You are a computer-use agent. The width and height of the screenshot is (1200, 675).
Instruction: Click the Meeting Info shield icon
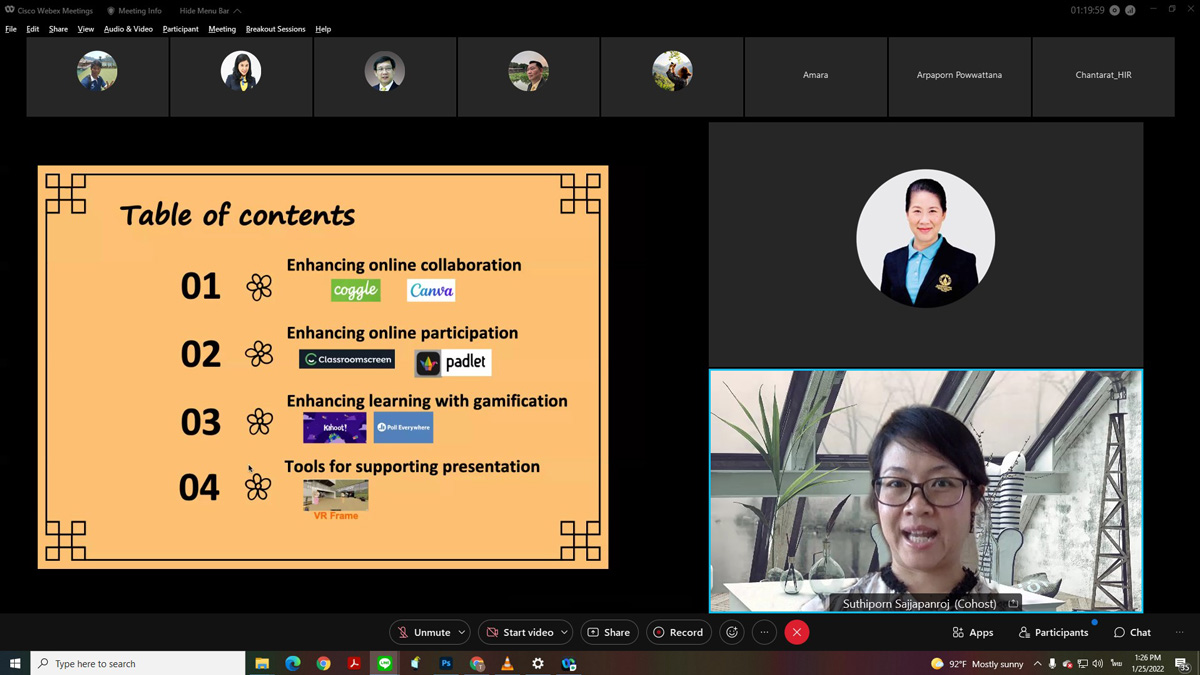(x=111, y=11)
